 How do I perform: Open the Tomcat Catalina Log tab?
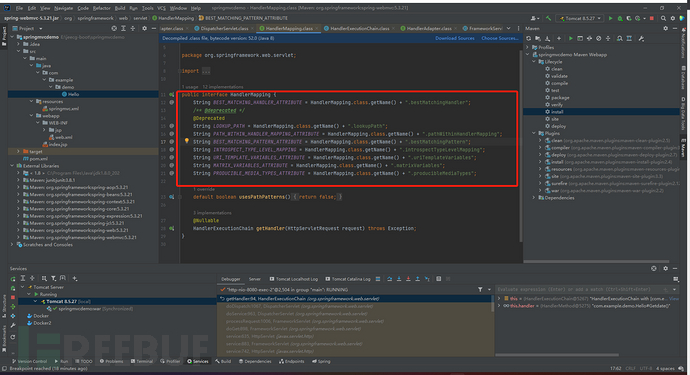click(x=348, y=279)
